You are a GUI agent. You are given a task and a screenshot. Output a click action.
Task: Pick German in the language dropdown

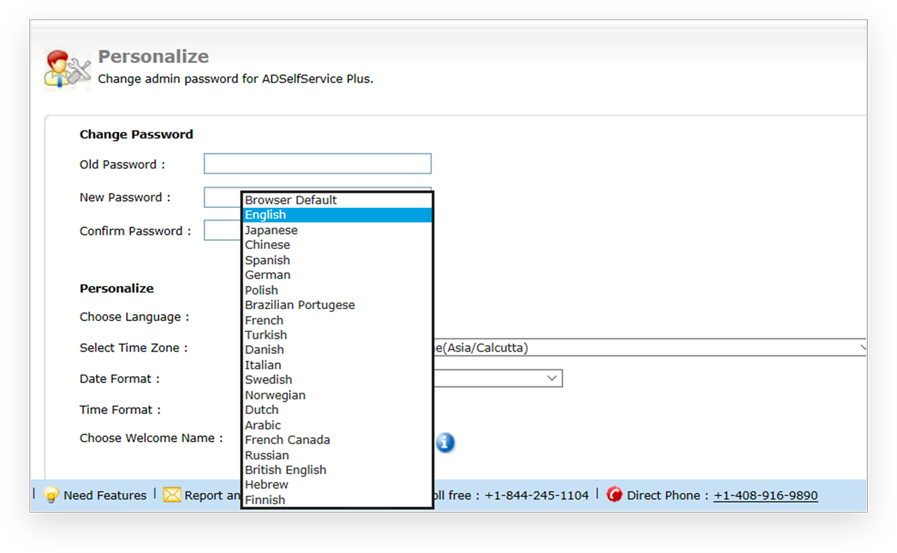337,275
